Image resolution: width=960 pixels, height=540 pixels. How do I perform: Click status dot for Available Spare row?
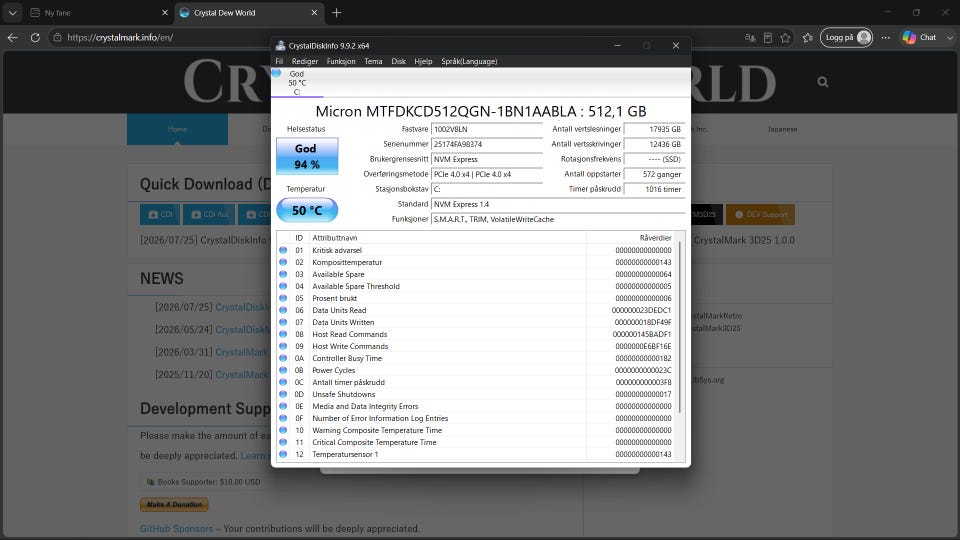pyautogui.click(x=283, y=274)
